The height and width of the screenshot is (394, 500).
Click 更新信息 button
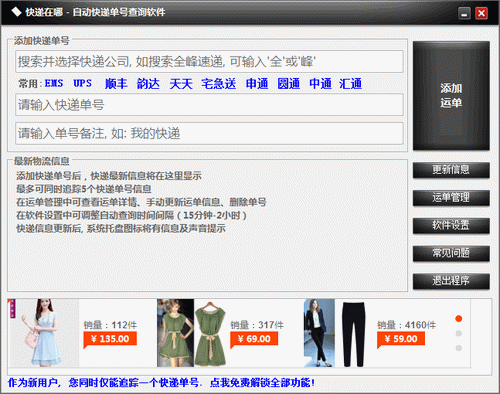click(451, 170)
